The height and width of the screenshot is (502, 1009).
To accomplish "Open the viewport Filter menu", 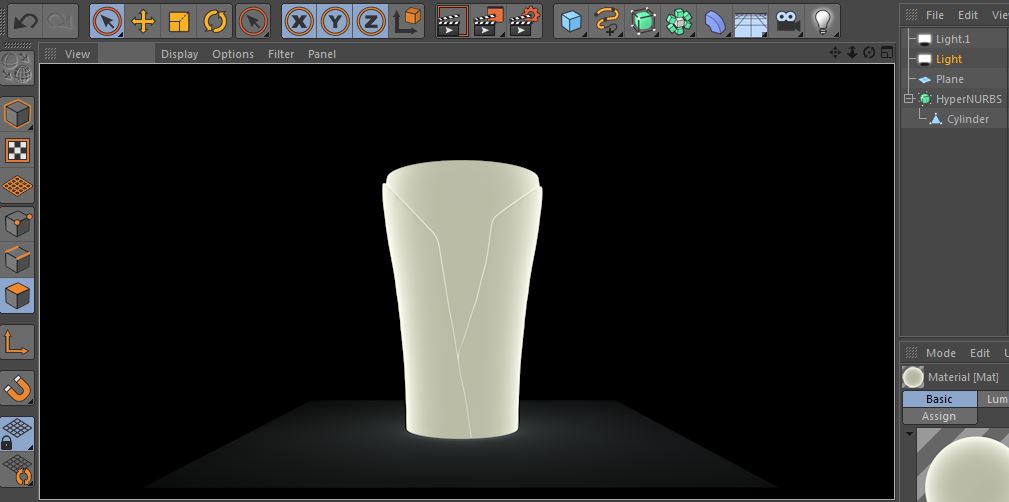I will [x=281, y=54].
